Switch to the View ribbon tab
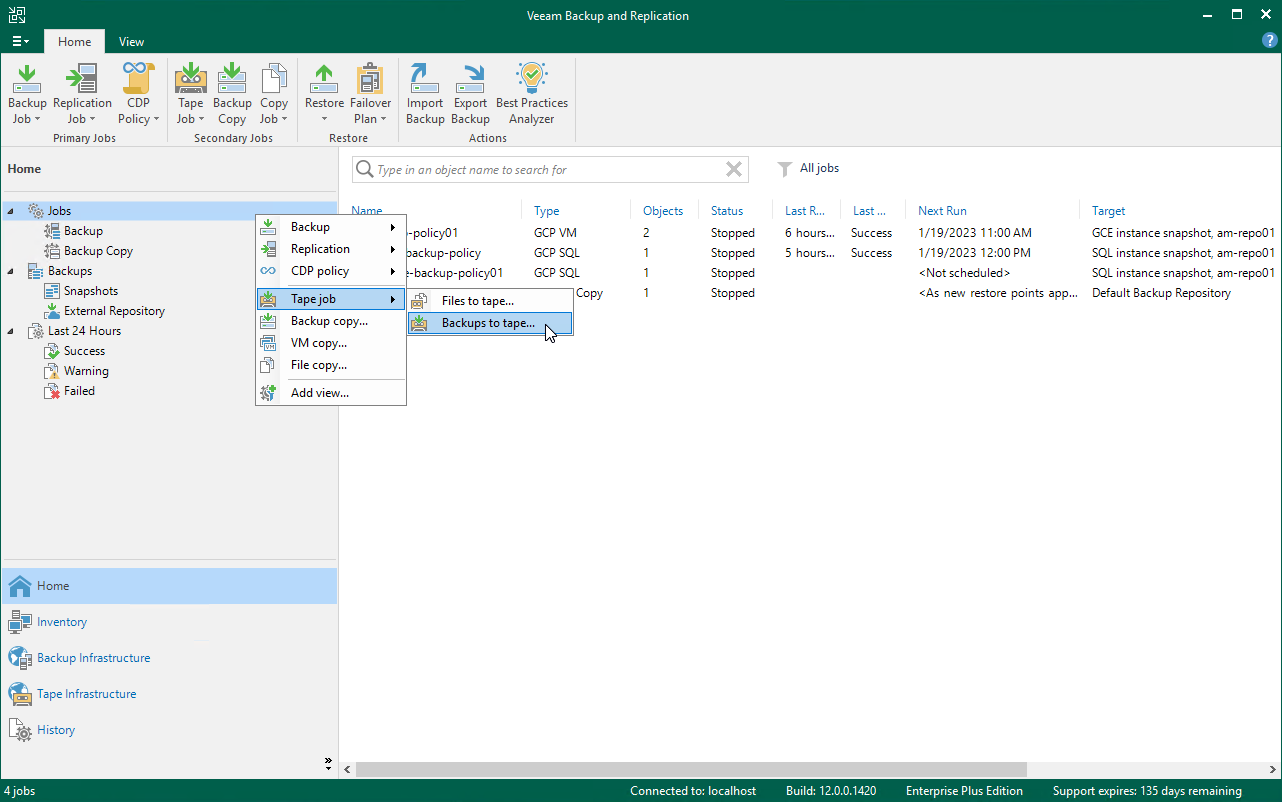1282x802 pixels. [x=131, y=42]
